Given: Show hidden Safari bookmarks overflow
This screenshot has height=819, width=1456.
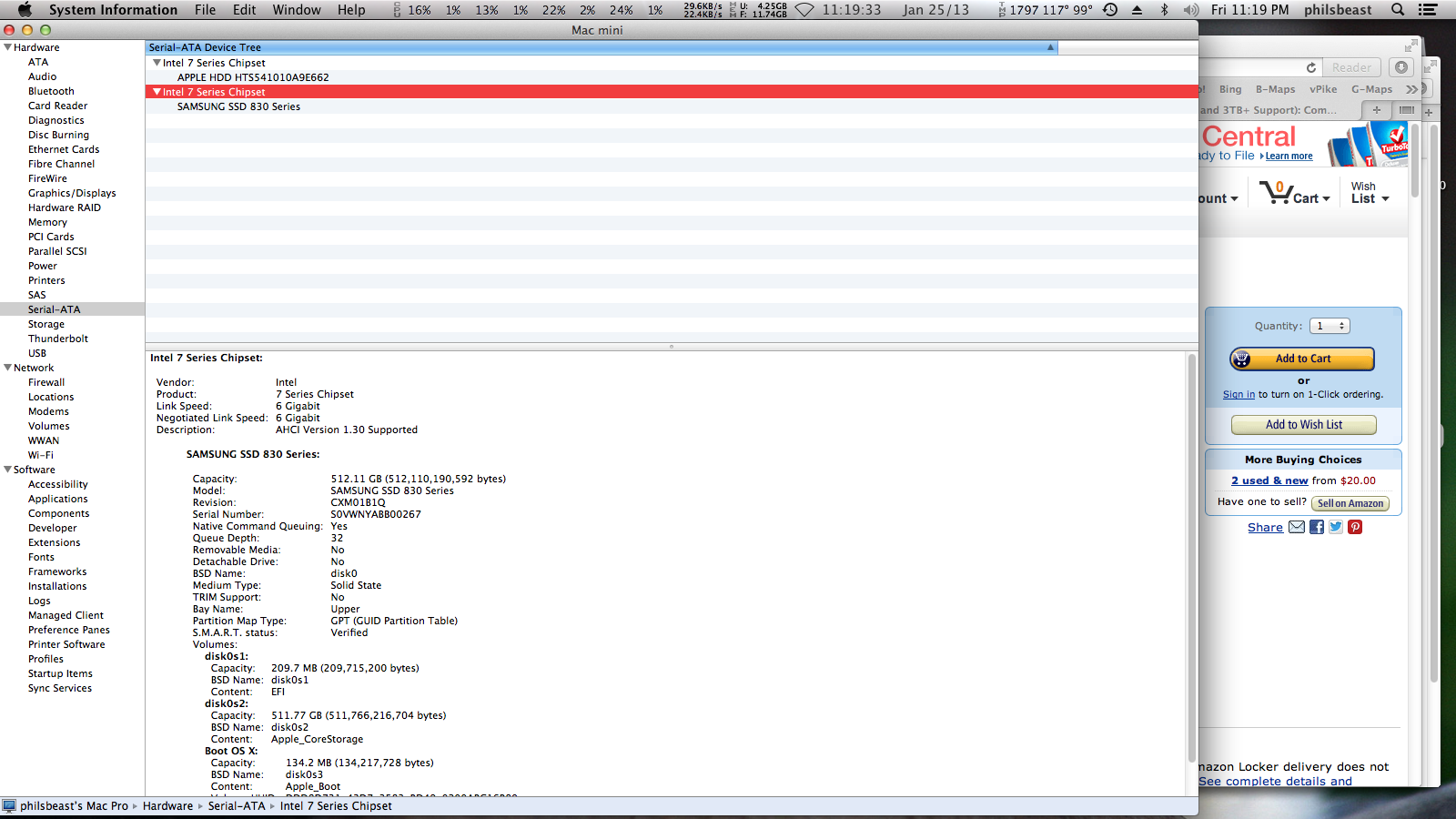Looking at the screenshot, I should pyautogui.click(x=1411, y=89).
